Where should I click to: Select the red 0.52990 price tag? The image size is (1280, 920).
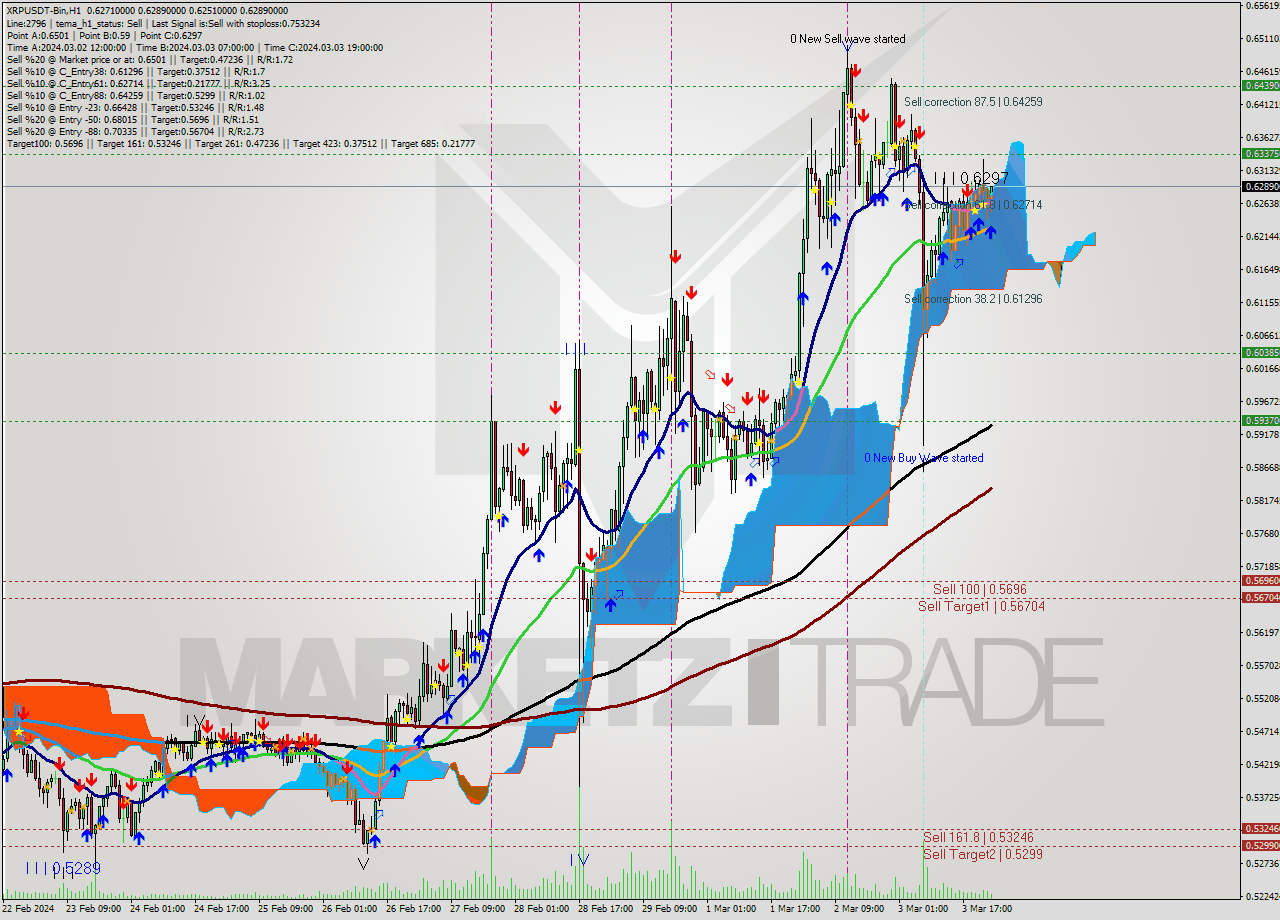coord(1260,846)
